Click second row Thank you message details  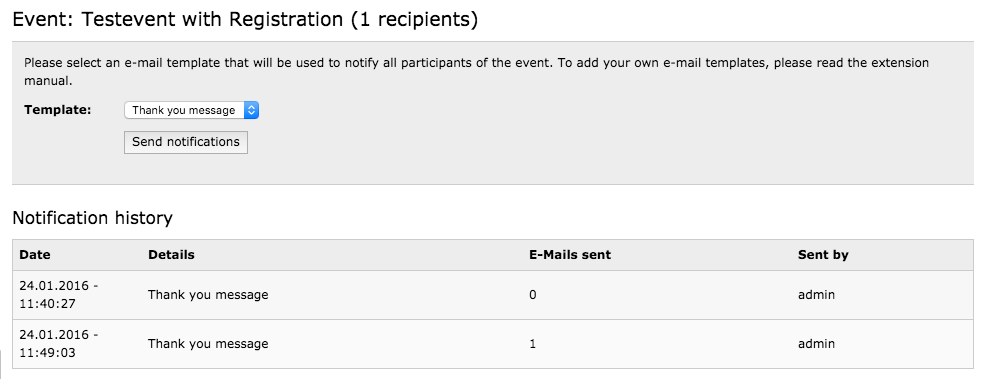click(x=208, y=344)
